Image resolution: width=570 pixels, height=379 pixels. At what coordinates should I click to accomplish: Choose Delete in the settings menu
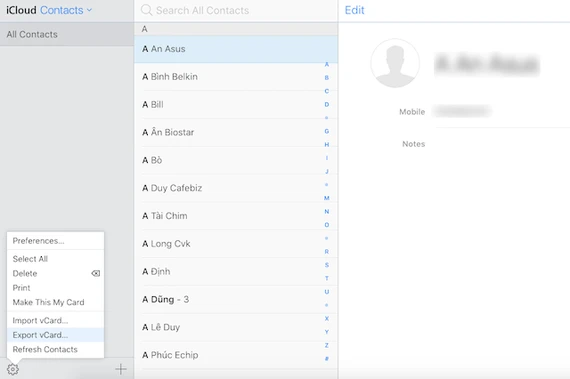[x=55, y=273]
